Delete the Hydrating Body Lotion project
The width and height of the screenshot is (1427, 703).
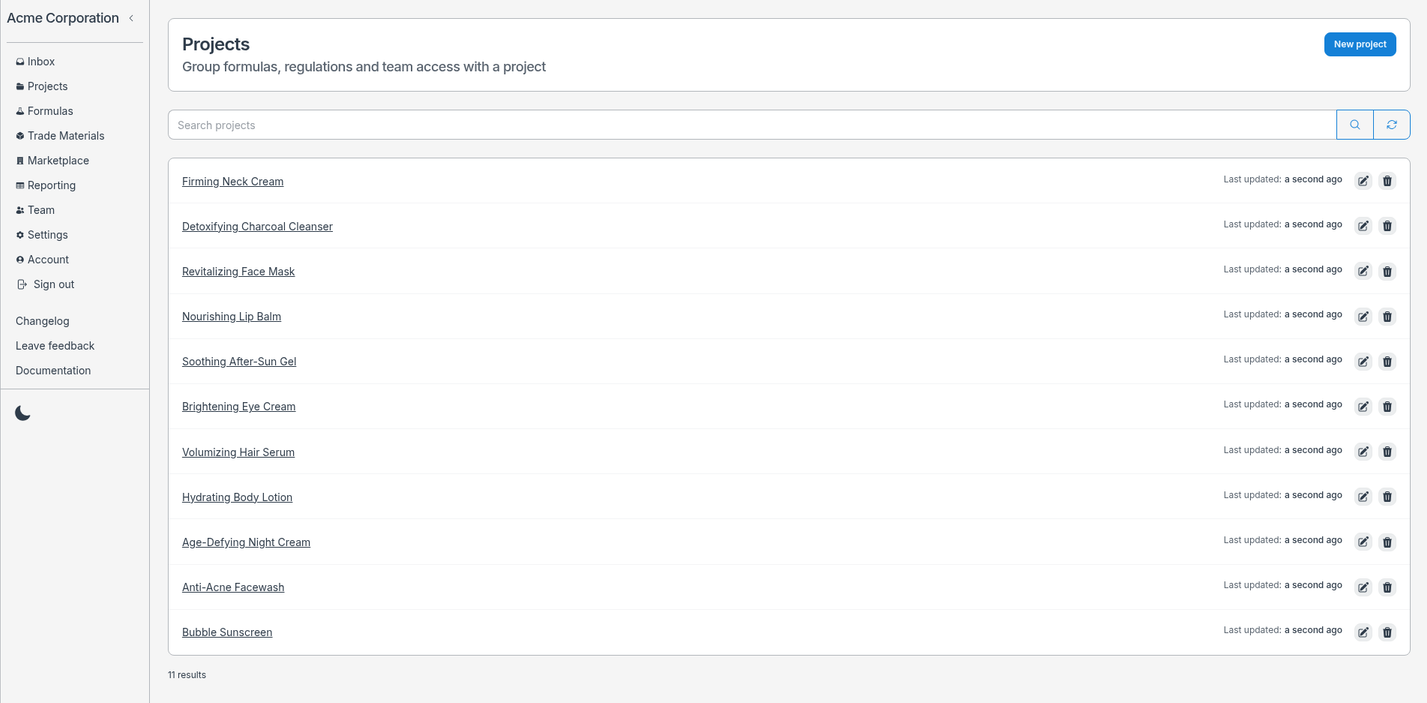pyautogui.click(x=1387, y=497)
